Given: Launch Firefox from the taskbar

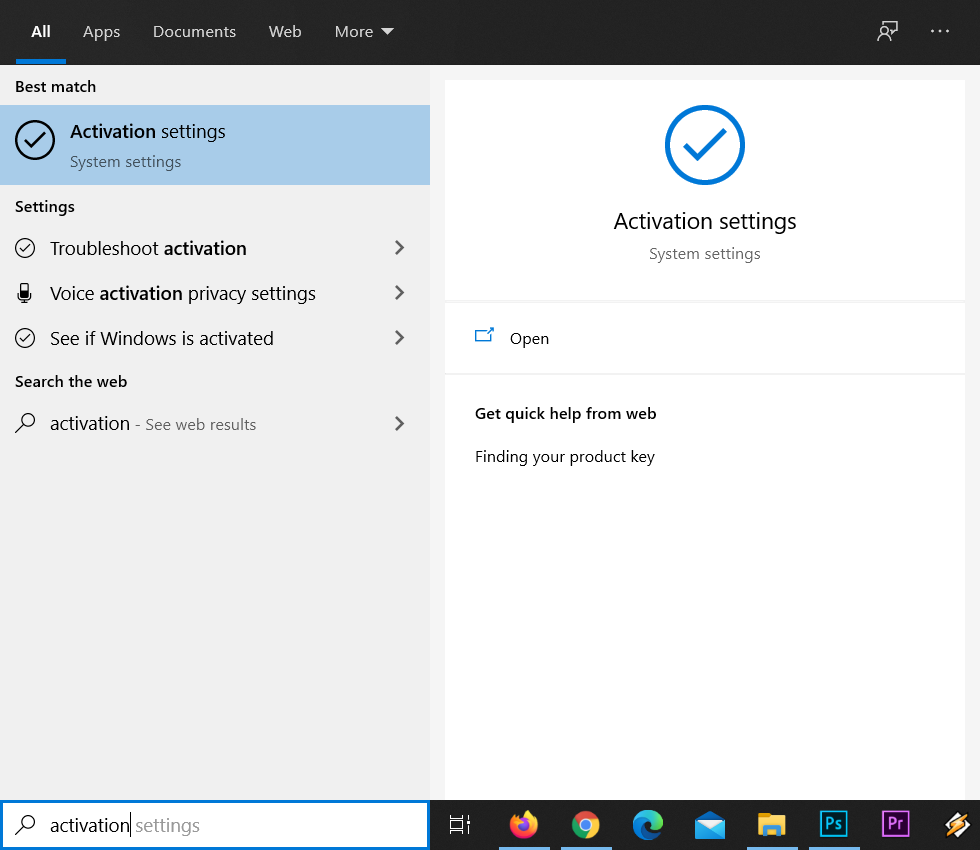Looking at the screenshot, I should (524, 825).
